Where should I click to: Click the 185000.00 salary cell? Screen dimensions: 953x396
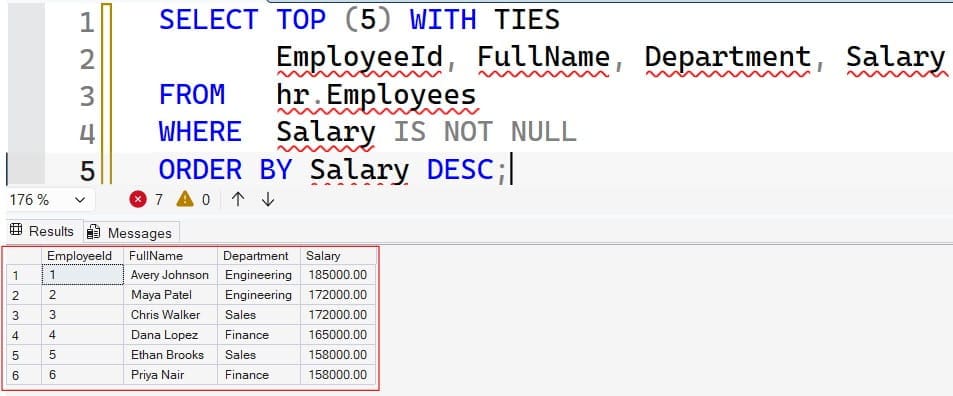(x=339, y=275)
